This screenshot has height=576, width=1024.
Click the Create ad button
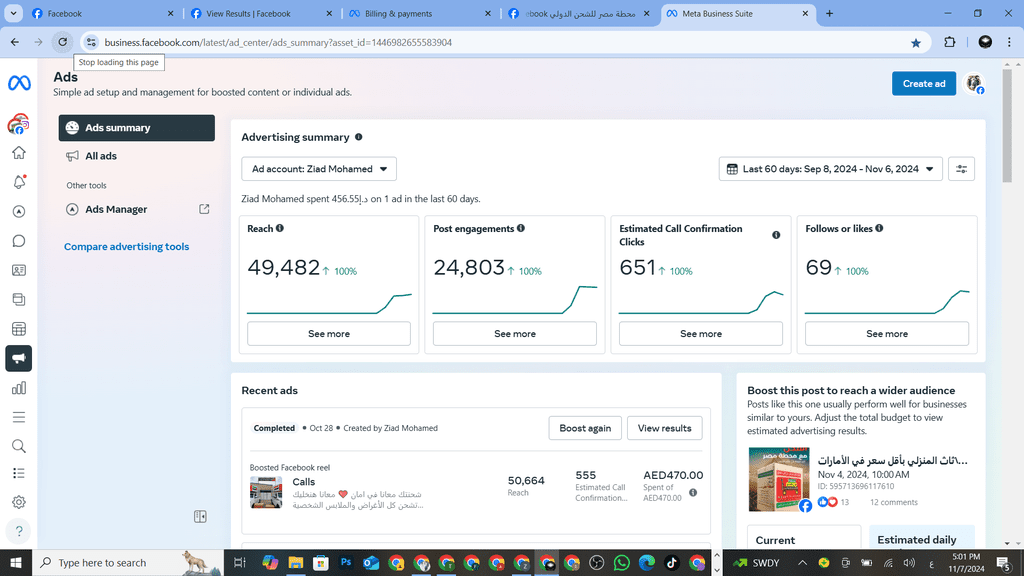(923, 84)
